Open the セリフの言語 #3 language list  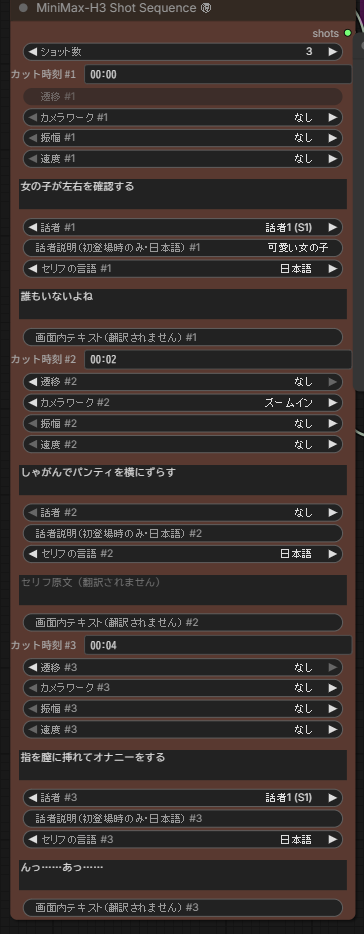(183, 839)
